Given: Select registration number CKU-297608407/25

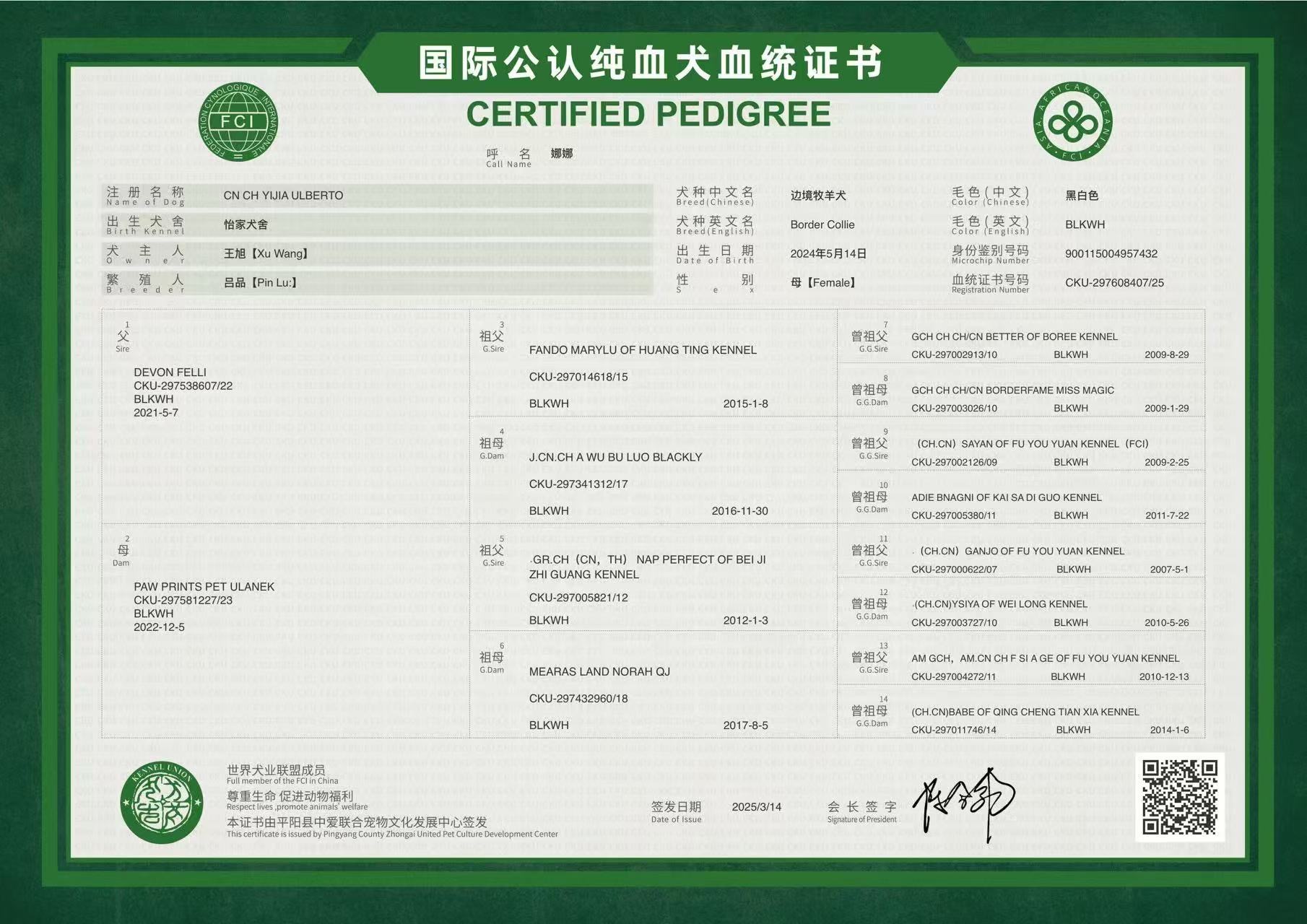Looking at the screenshot, I should [1114, 283].
